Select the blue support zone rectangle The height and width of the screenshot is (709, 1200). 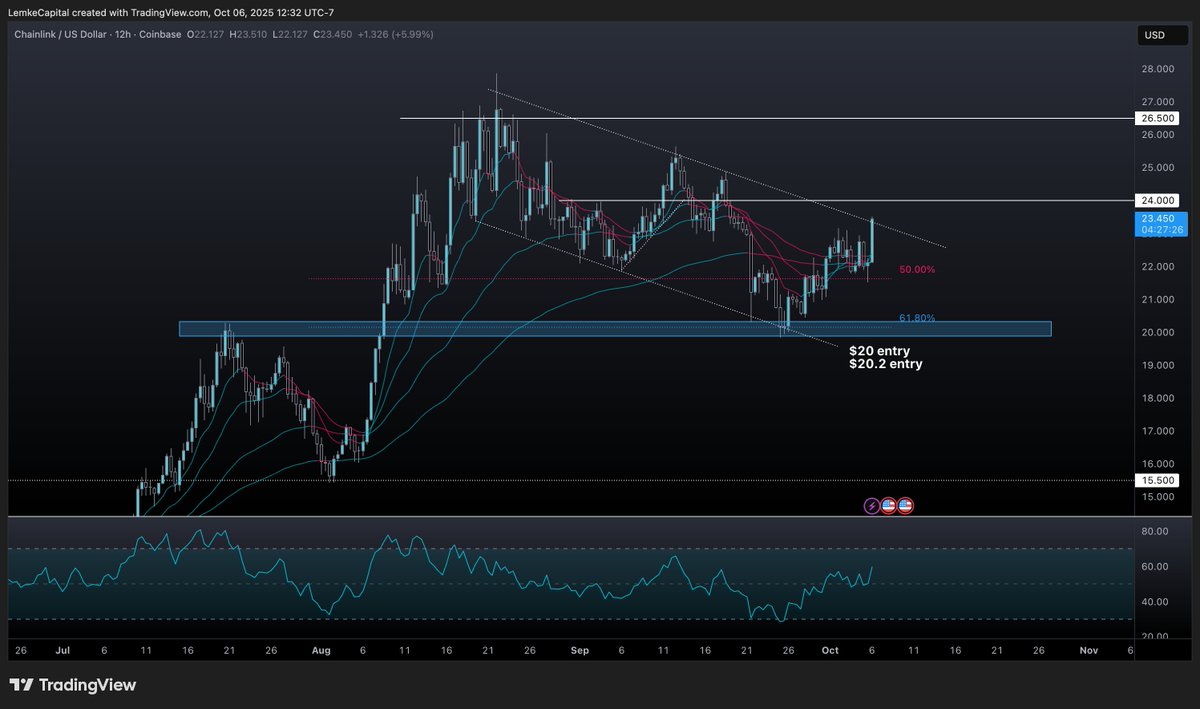615,329
